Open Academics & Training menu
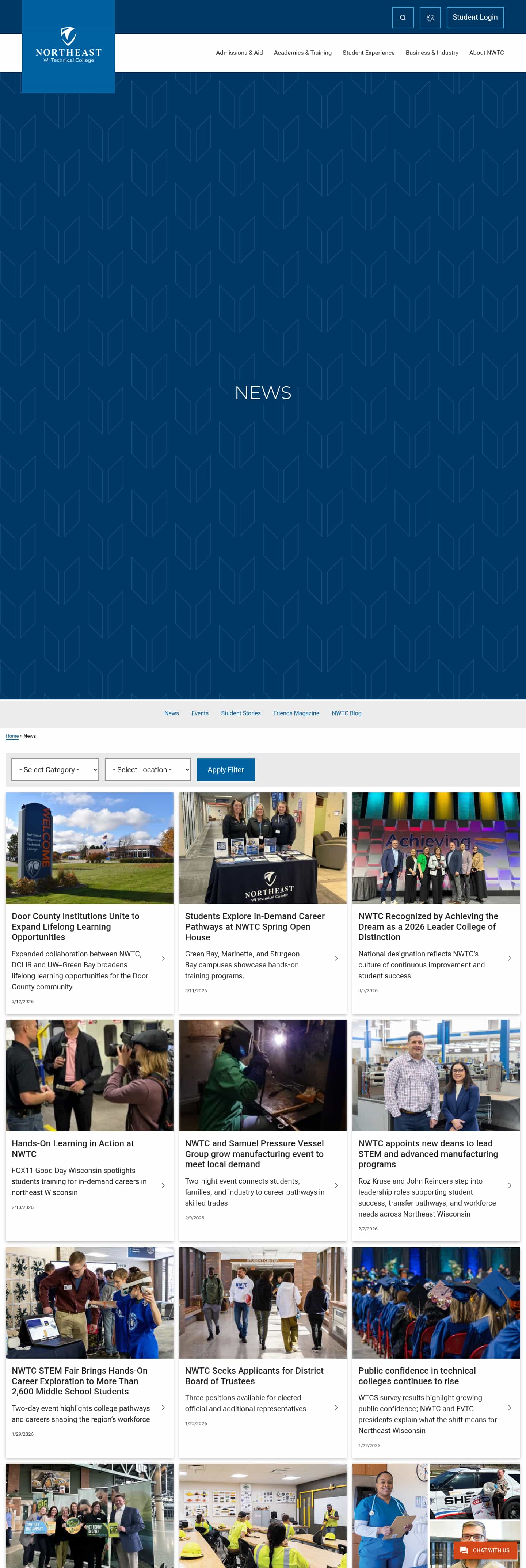526x1568 pixels. (302, 53)
